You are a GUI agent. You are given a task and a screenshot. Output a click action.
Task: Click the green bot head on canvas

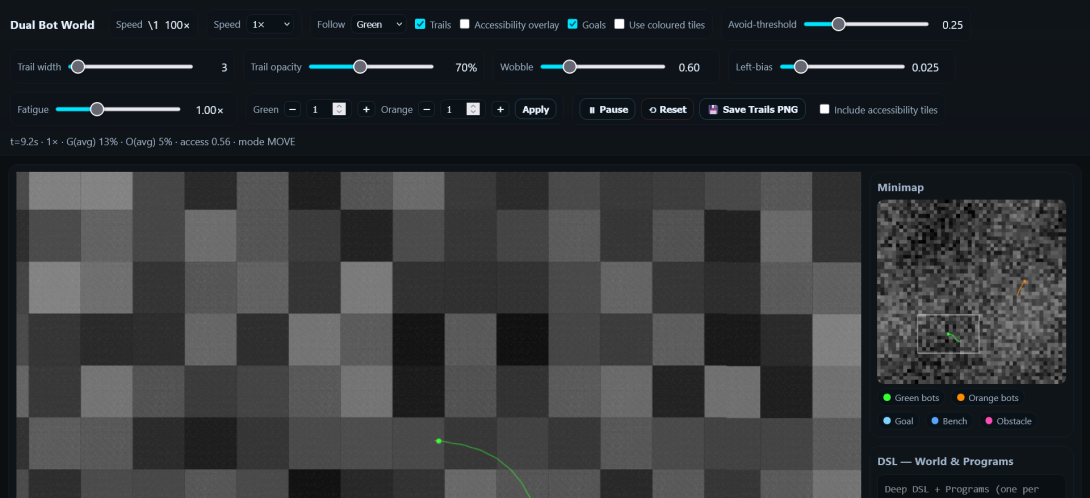click(438, 440)
